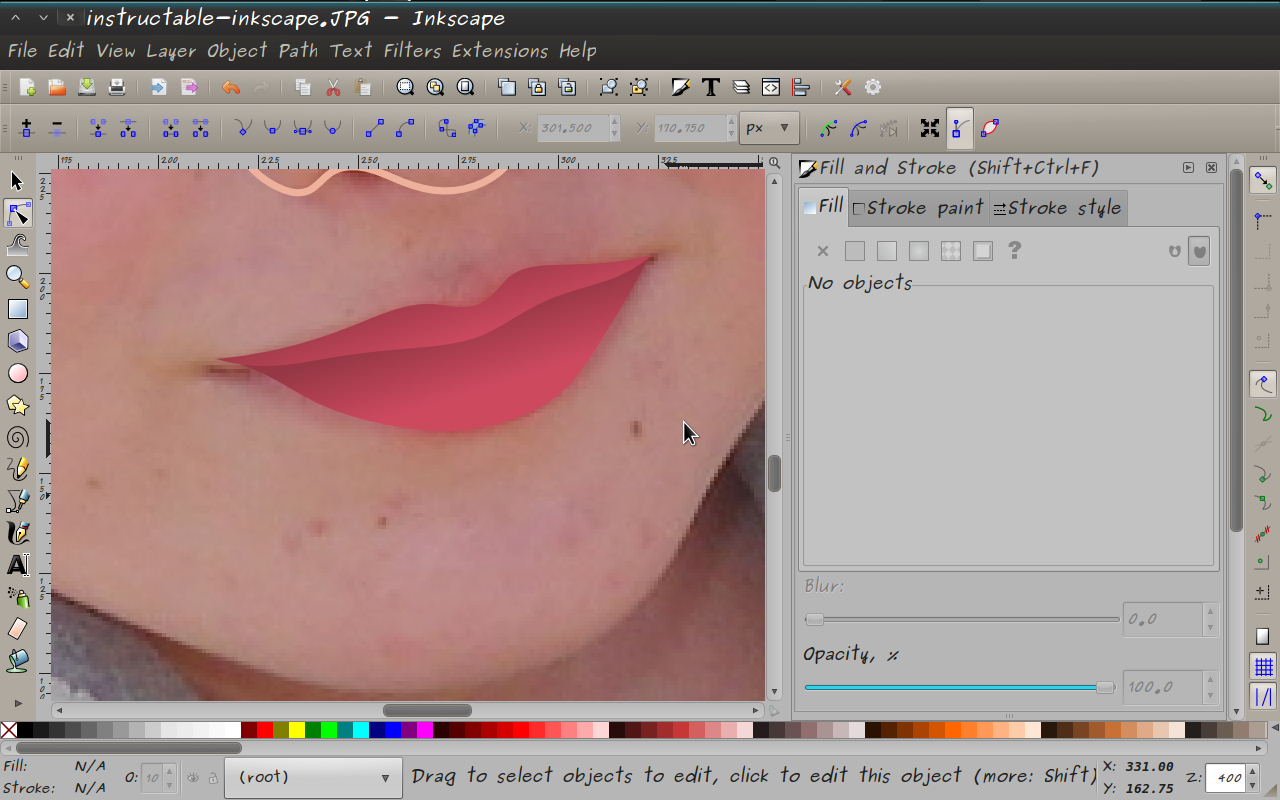This screenshot has height=800, width=1280.
Task: Select the Spiral tool
Action: click(x=17, y=437)
